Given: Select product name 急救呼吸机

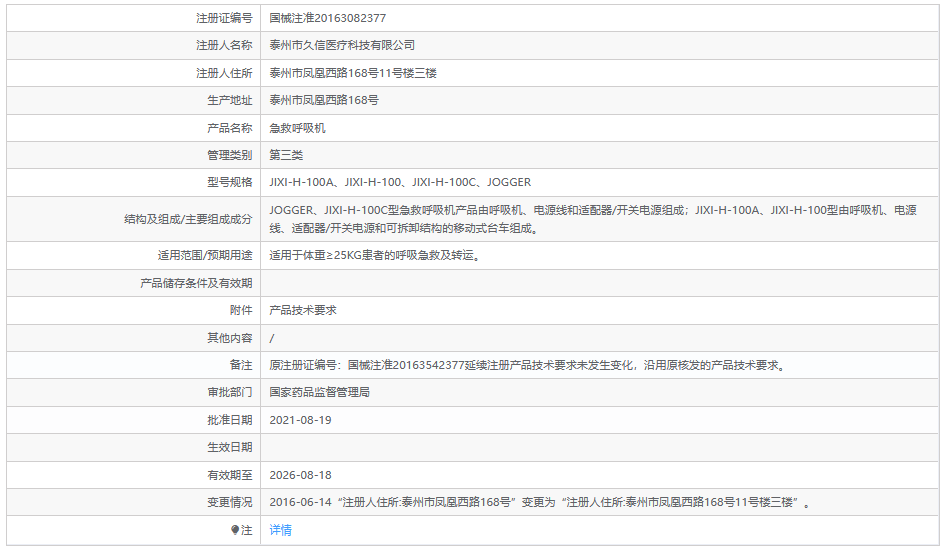Looking at the screenshot, I should click(x=297, y=128).
